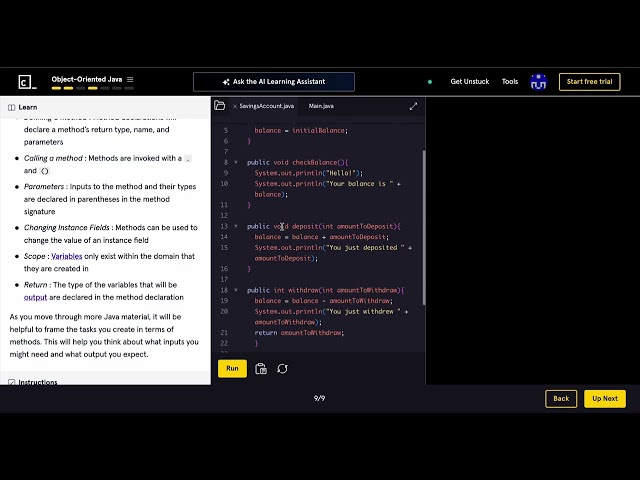Viewport: 640px width, 480px height.
Task: Click line 21 return amountToWithdraw statement
Action: [299, 333]
